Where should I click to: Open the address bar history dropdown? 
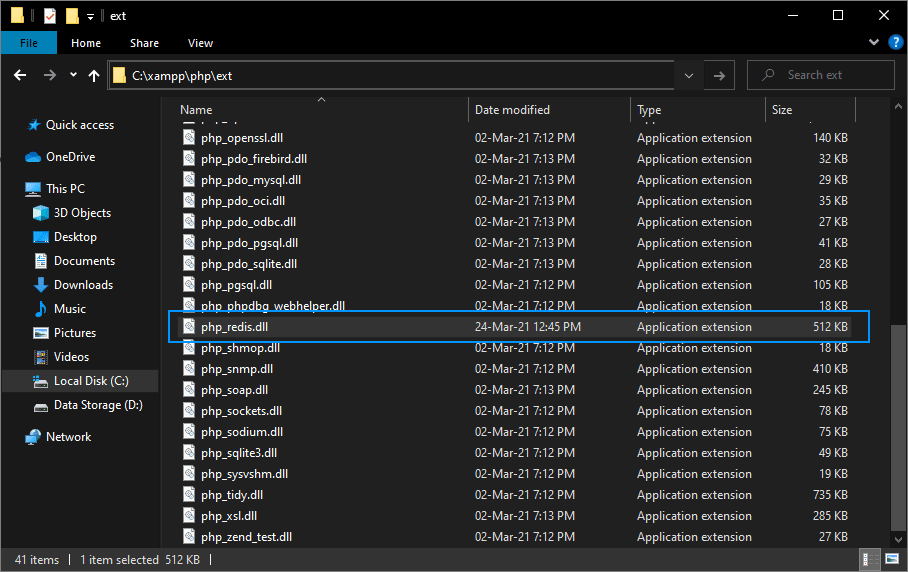(689, 75)
